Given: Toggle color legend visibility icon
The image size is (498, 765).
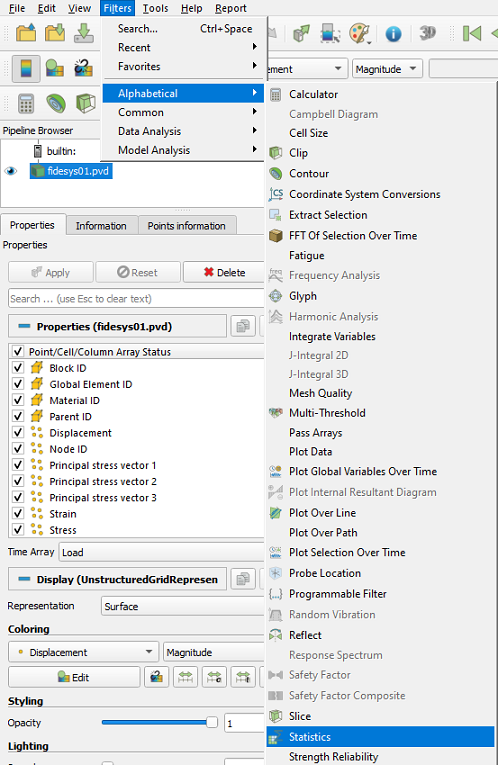Looking at the screenshot, I should 26,68.
